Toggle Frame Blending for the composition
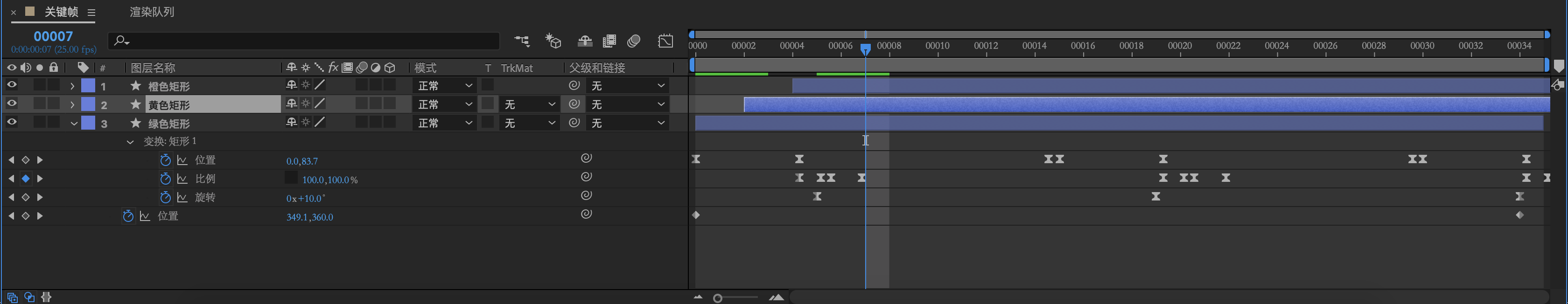 [x=609, y=41]
